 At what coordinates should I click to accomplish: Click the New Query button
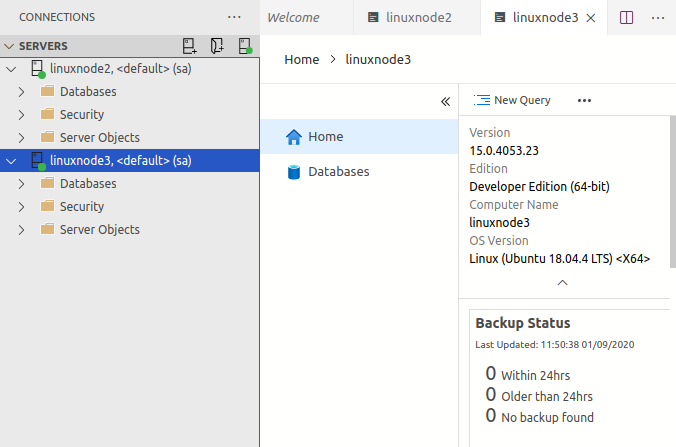tap(512, 100)
